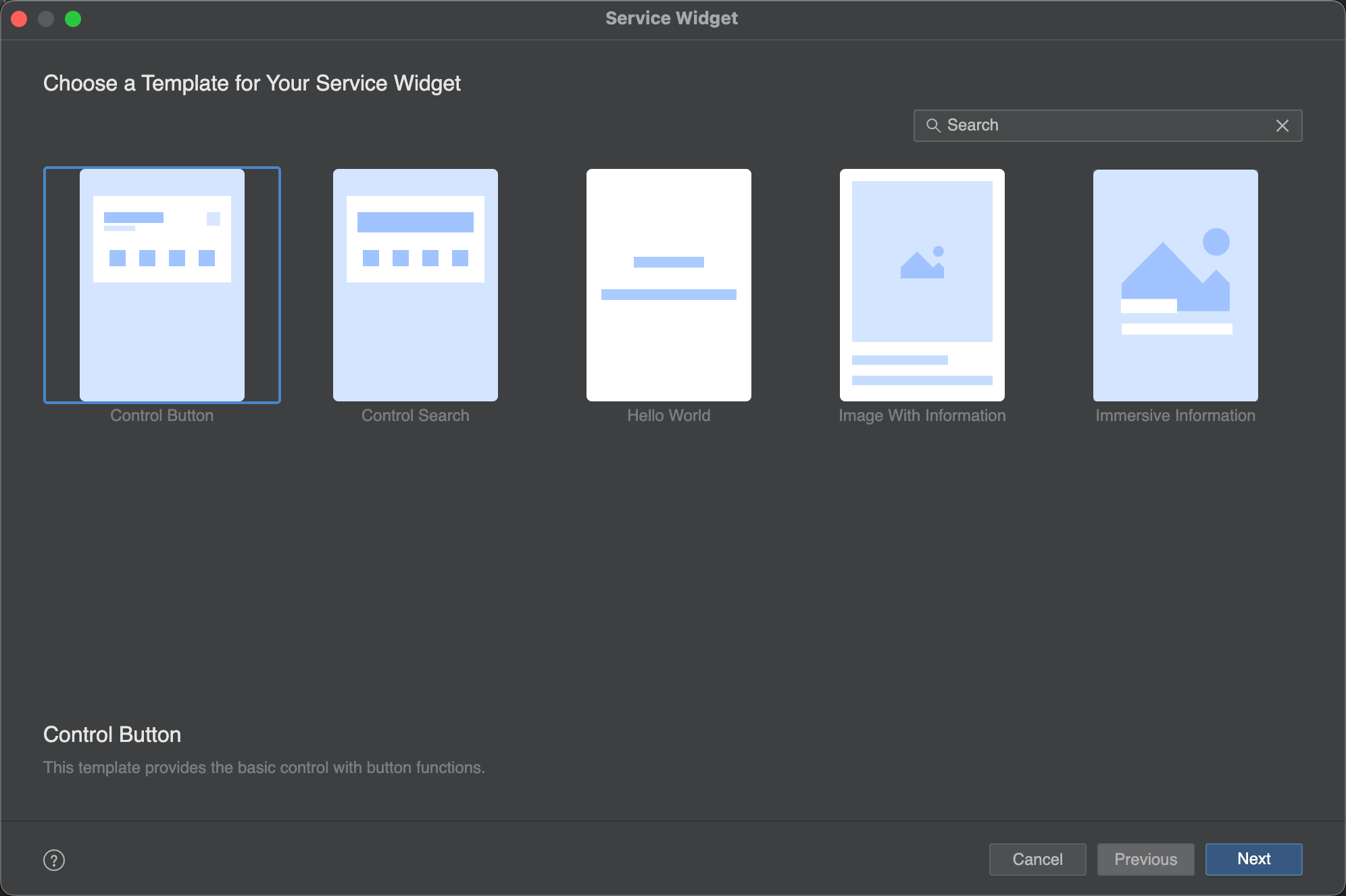
Task: Pick the Hello World template thumbnail
Action: tap(669, 284)
